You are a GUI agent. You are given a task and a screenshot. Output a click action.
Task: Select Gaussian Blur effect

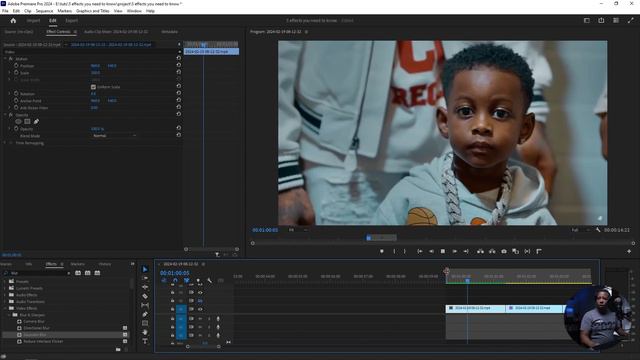[35, 335]
